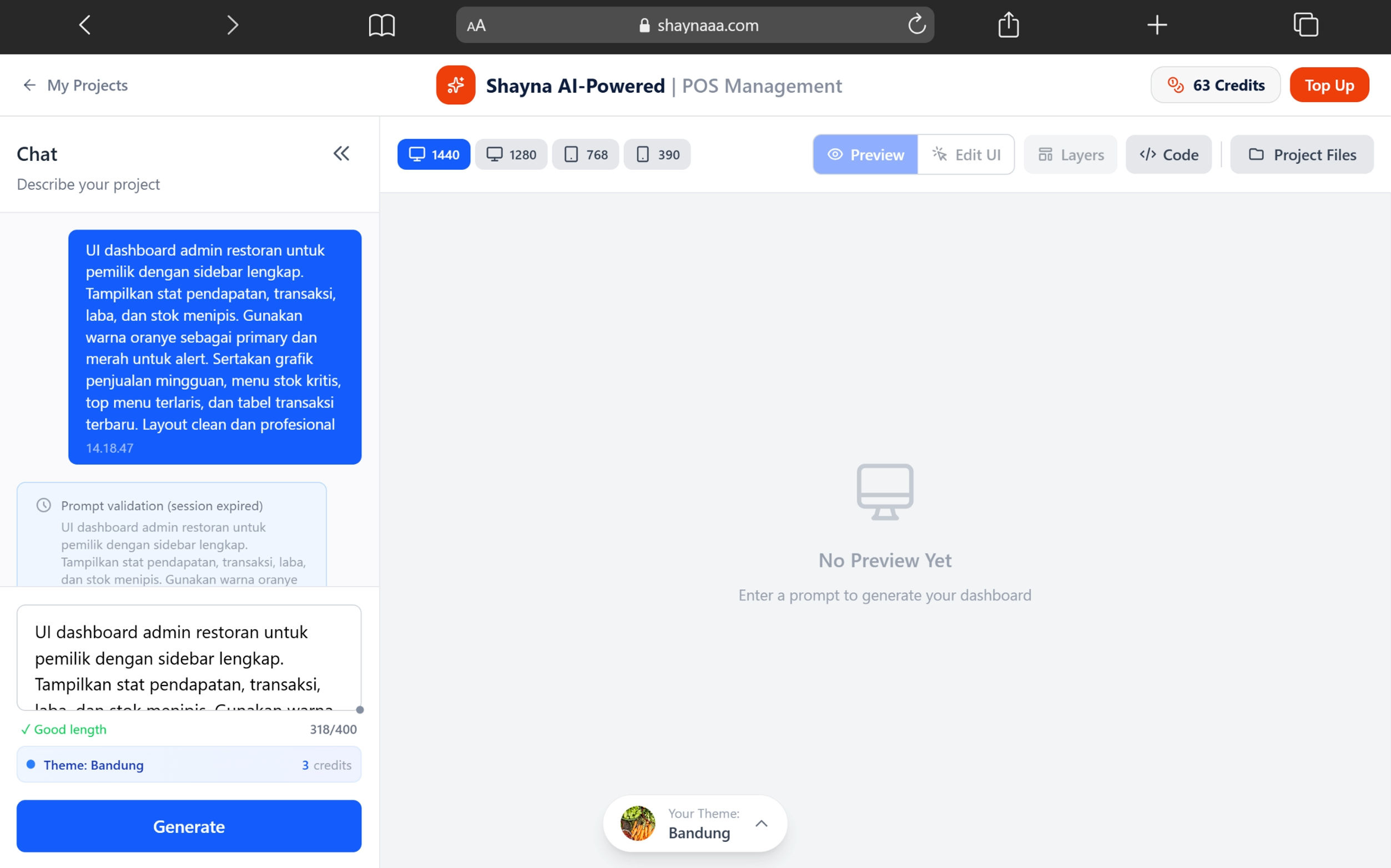This screenshot has width=1391, height=868.
Task: Click into the prompt text input
Action: (x=189, y=657)
